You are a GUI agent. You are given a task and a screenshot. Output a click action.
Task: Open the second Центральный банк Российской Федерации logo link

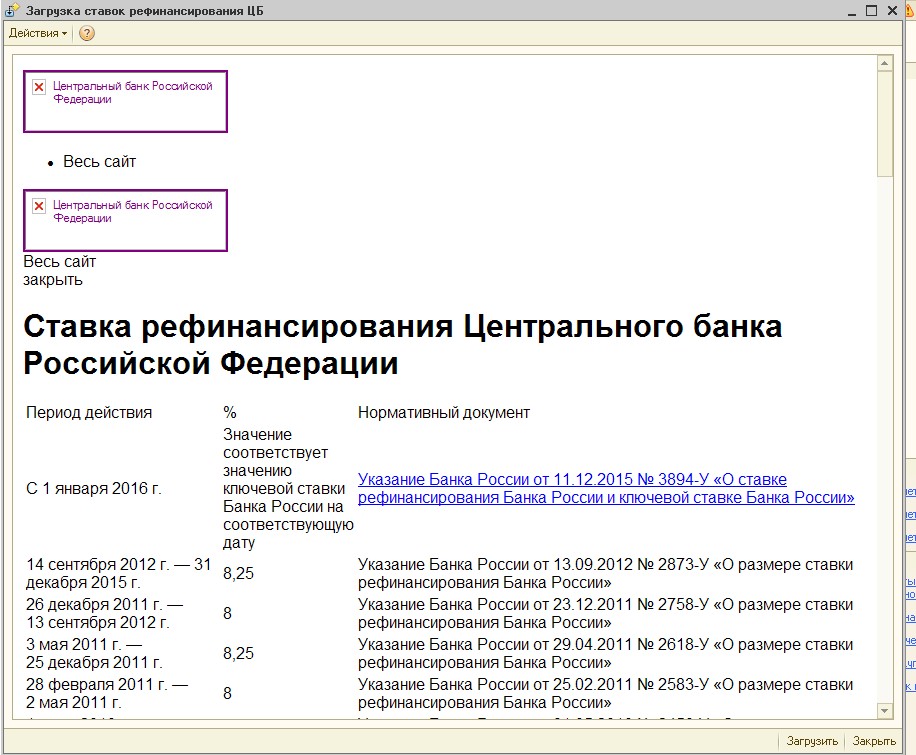[125, 221]
